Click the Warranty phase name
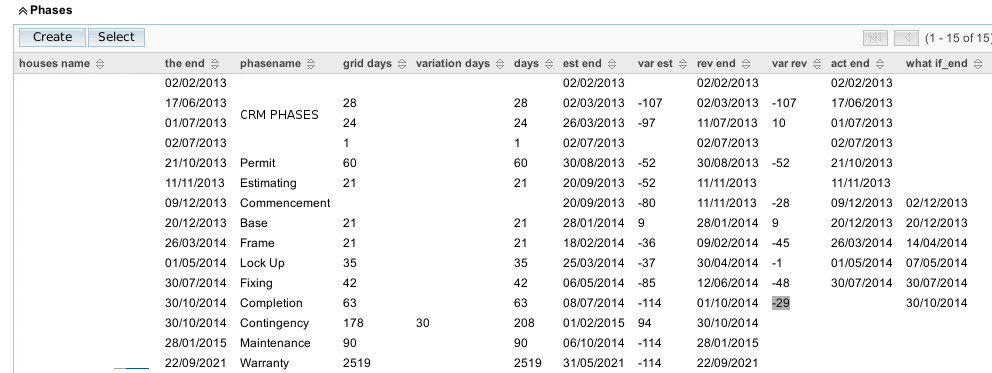 264,364
